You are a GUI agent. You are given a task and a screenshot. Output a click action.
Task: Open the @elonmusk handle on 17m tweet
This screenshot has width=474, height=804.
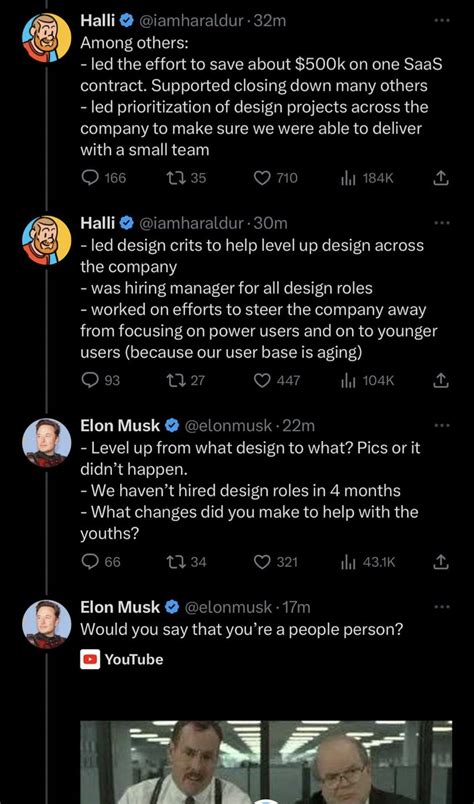click(227, 607)
